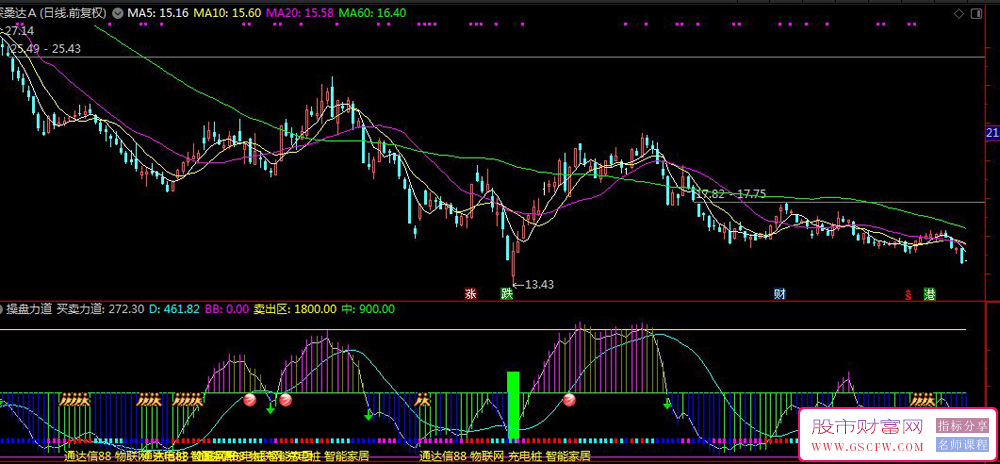This screenshot has width=1000, height=464.
Task: Open the 指标分享 button
Action: pos(962,426)
